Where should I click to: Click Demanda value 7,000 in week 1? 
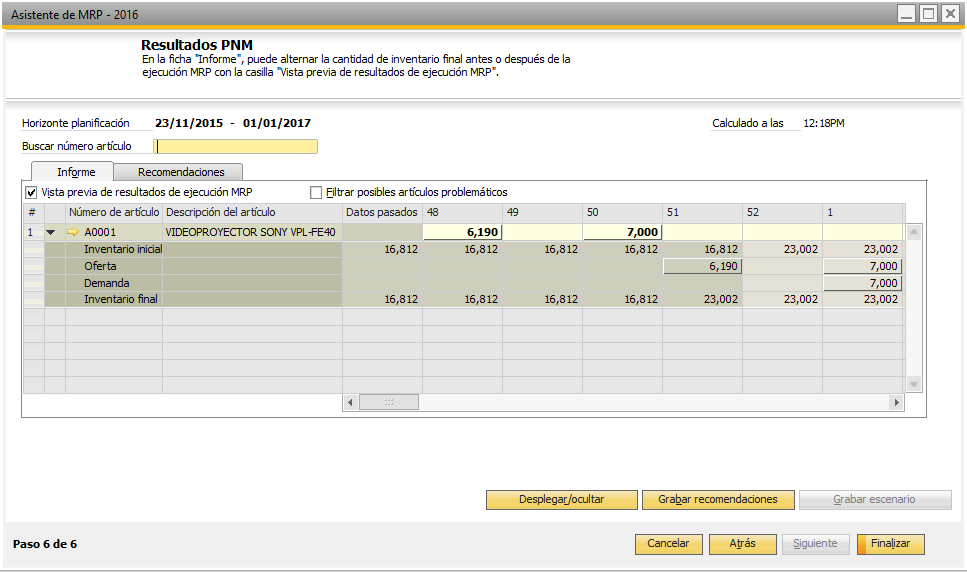click(x=863, y=284)
